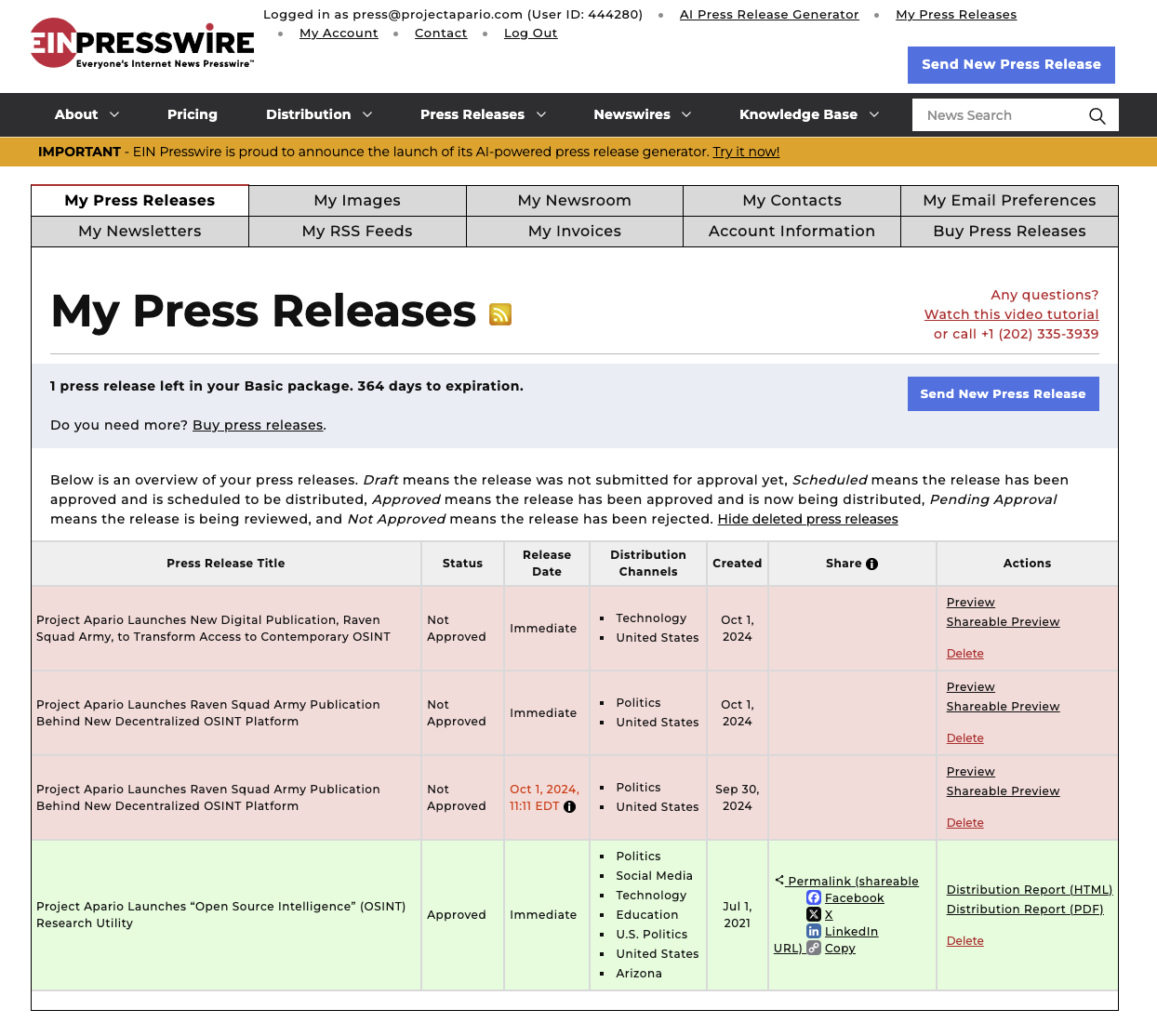Viewport: 1157px width, 1036px height.
Task: Select the My Newsletters tab
Action: click(x=140, y=232)
